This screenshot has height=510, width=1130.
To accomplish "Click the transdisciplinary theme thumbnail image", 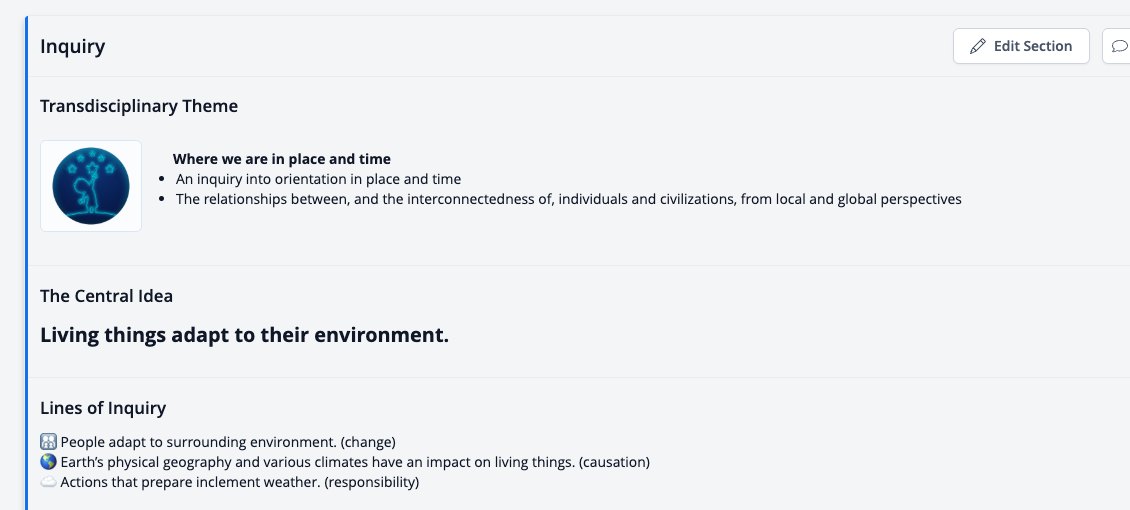I will [x=91, y=186].
